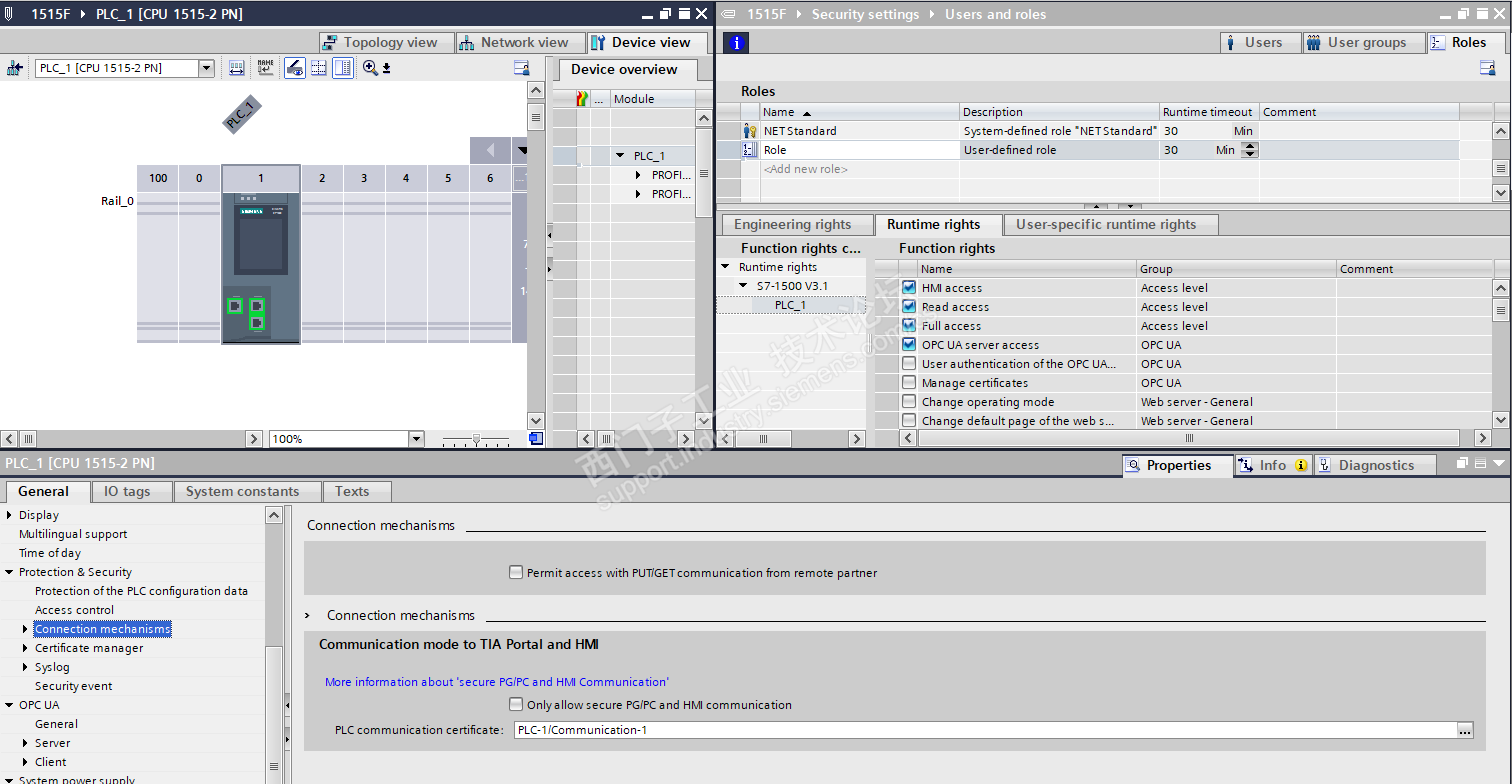Screen dimensions: 1512x784
Task: Collapse the S7-1500 V3.1 node
Action: 744,286
